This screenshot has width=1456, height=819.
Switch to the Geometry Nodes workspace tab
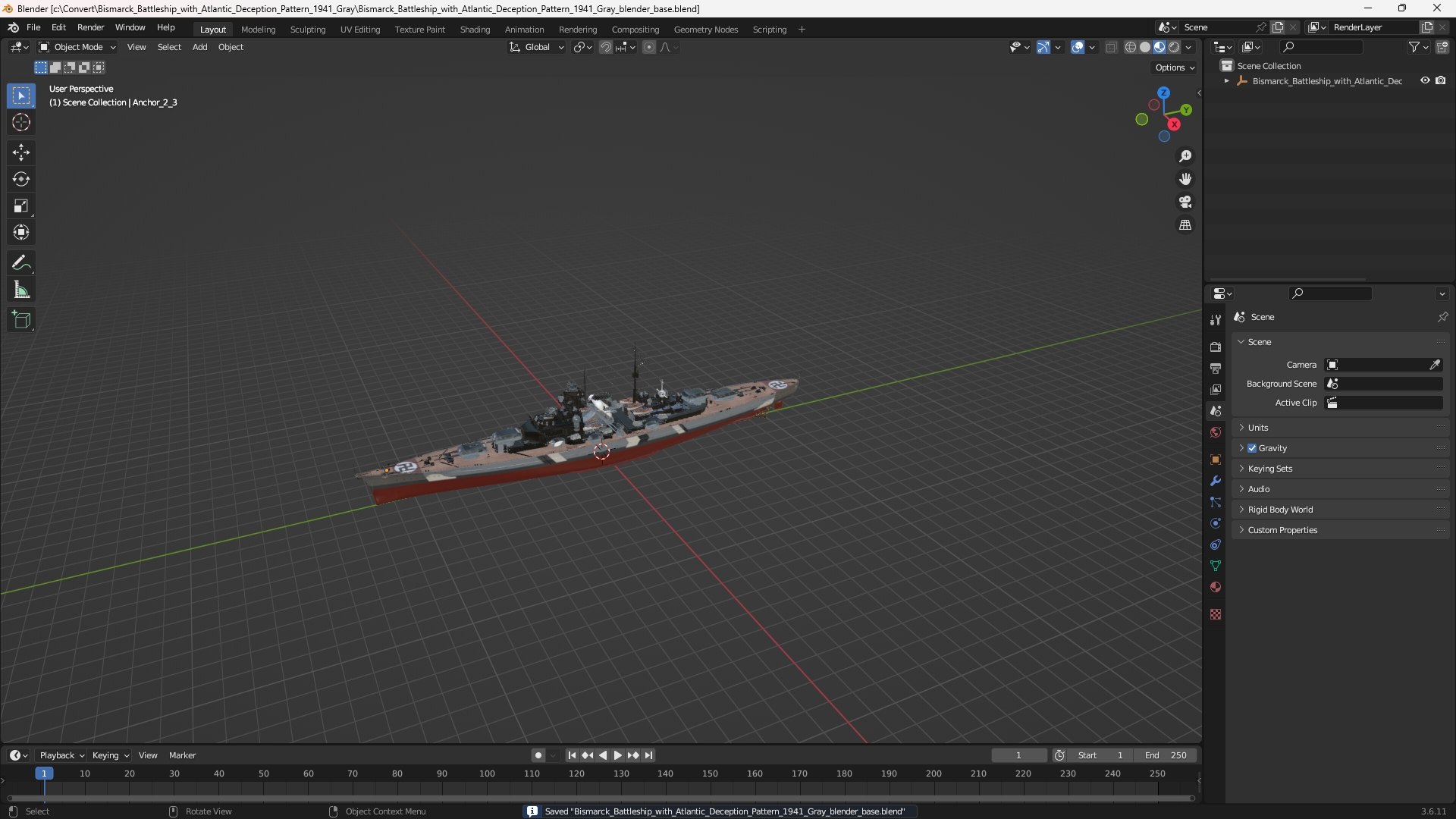click(x=705, y=30)
